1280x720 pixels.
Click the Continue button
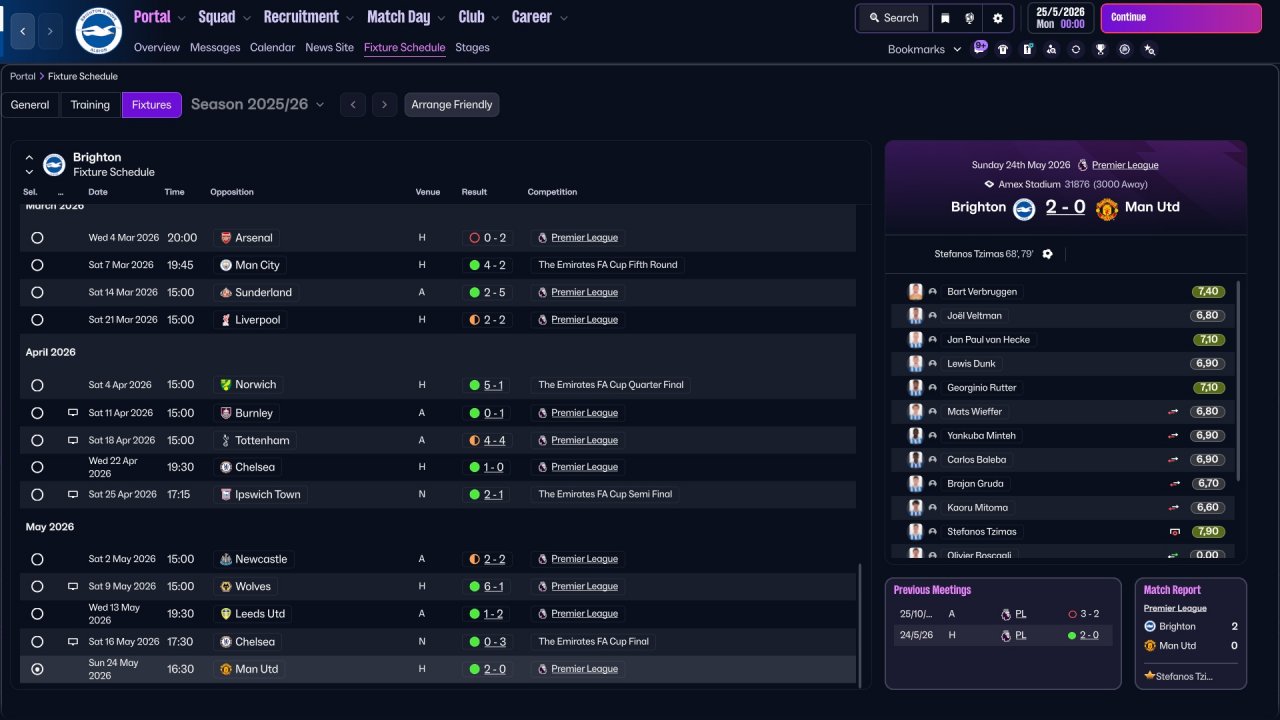(x=1181, y=18)
